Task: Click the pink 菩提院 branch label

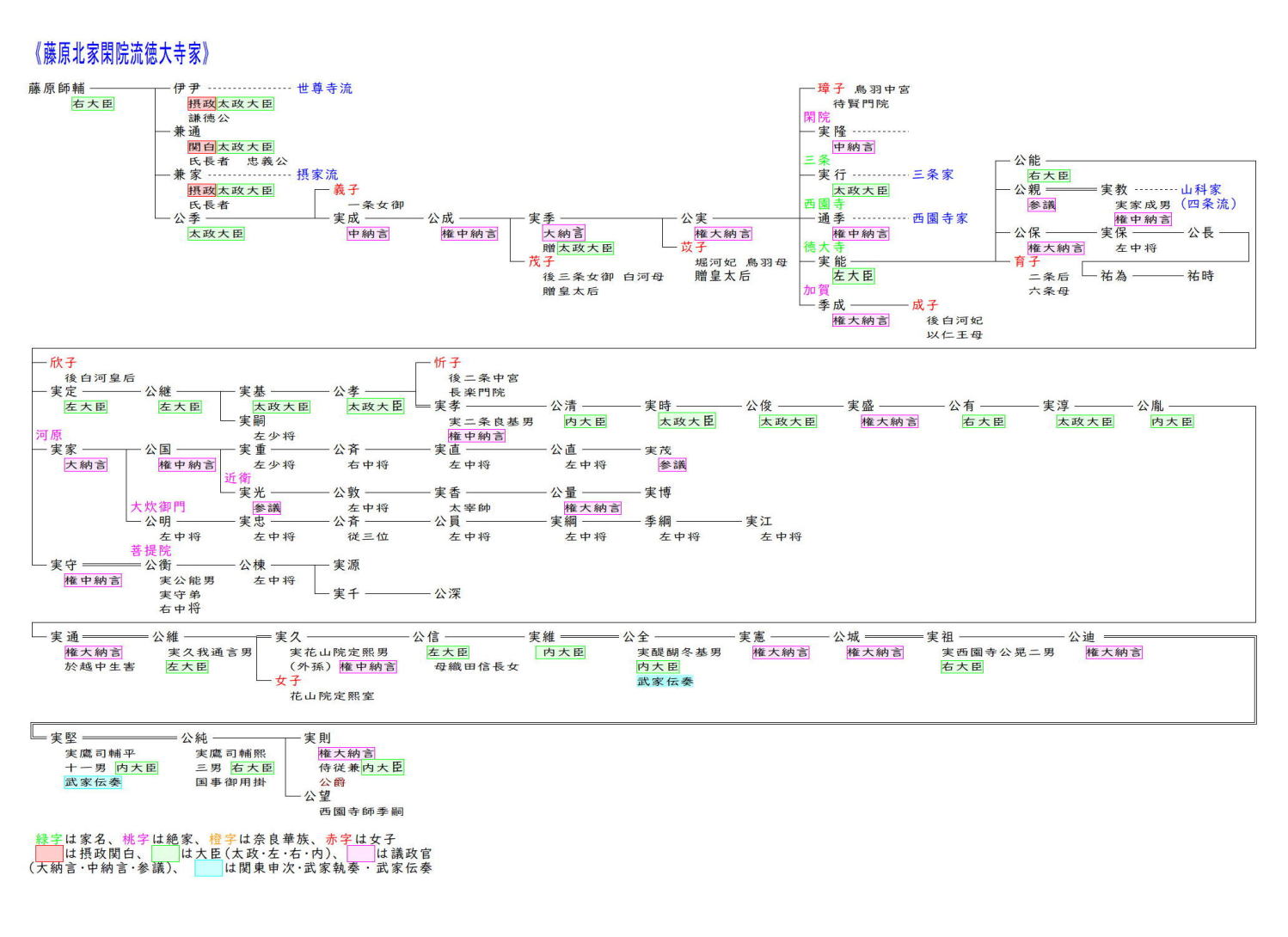Action: coord(150,550)
